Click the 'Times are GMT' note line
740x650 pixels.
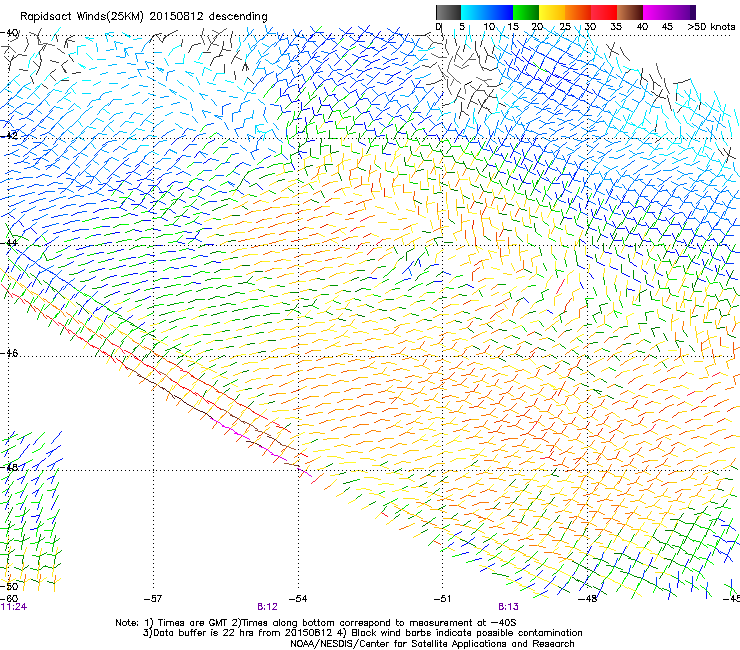click(316, 623)
